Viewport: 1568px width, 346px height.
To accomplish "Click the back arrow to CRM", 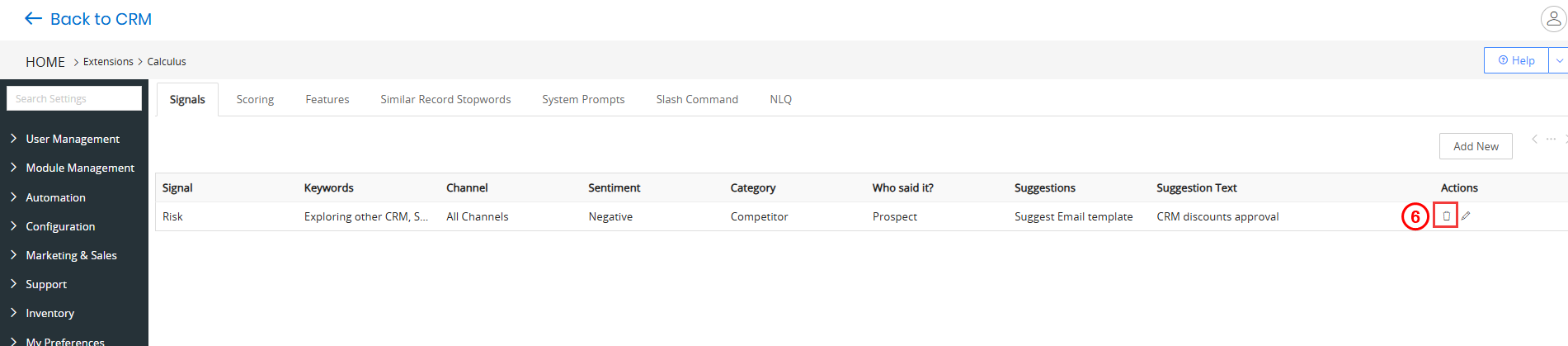I will (33, 19).
